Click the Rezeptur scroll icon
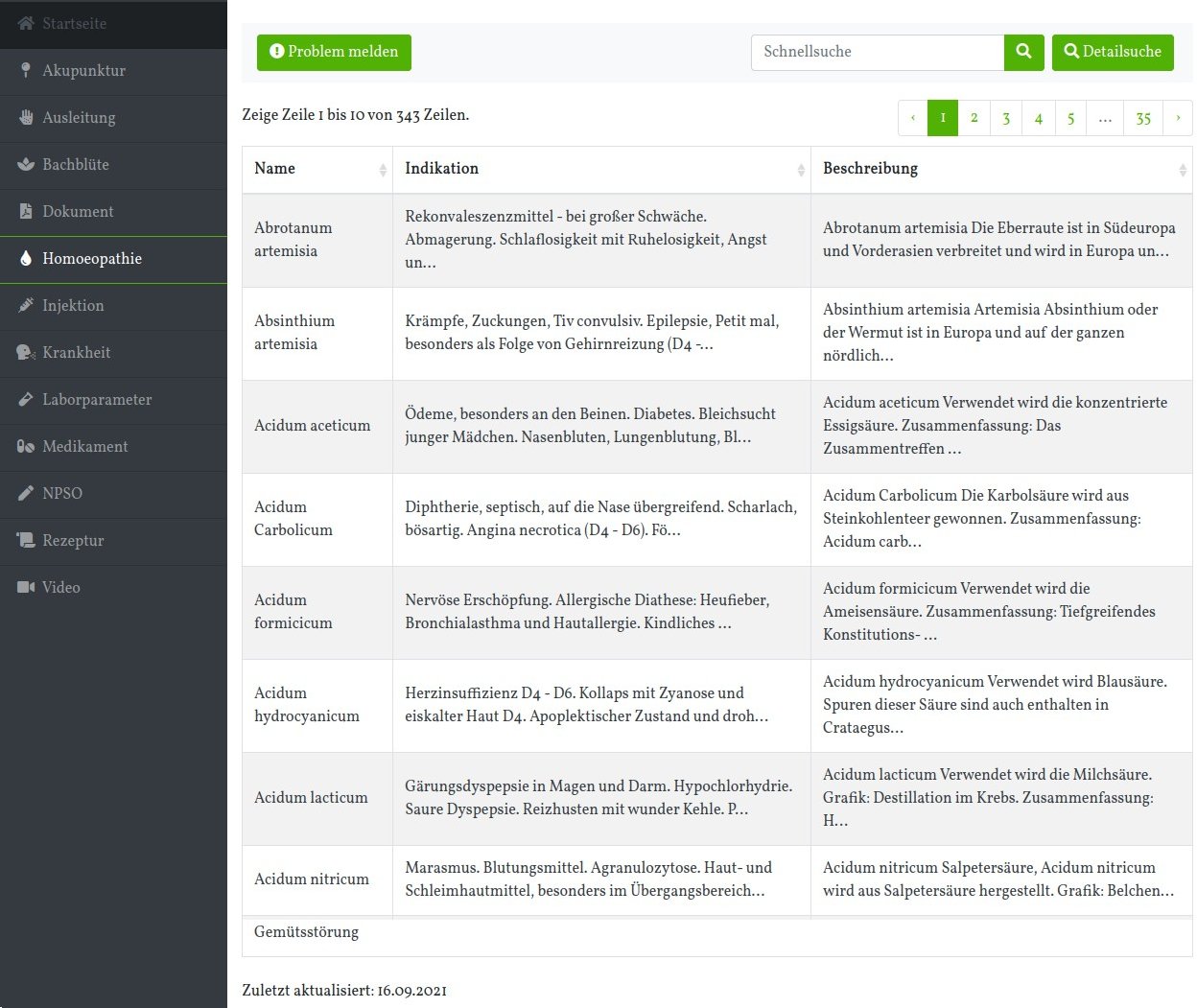This screenshot has height=1008, width=1197. coord(26,540)
